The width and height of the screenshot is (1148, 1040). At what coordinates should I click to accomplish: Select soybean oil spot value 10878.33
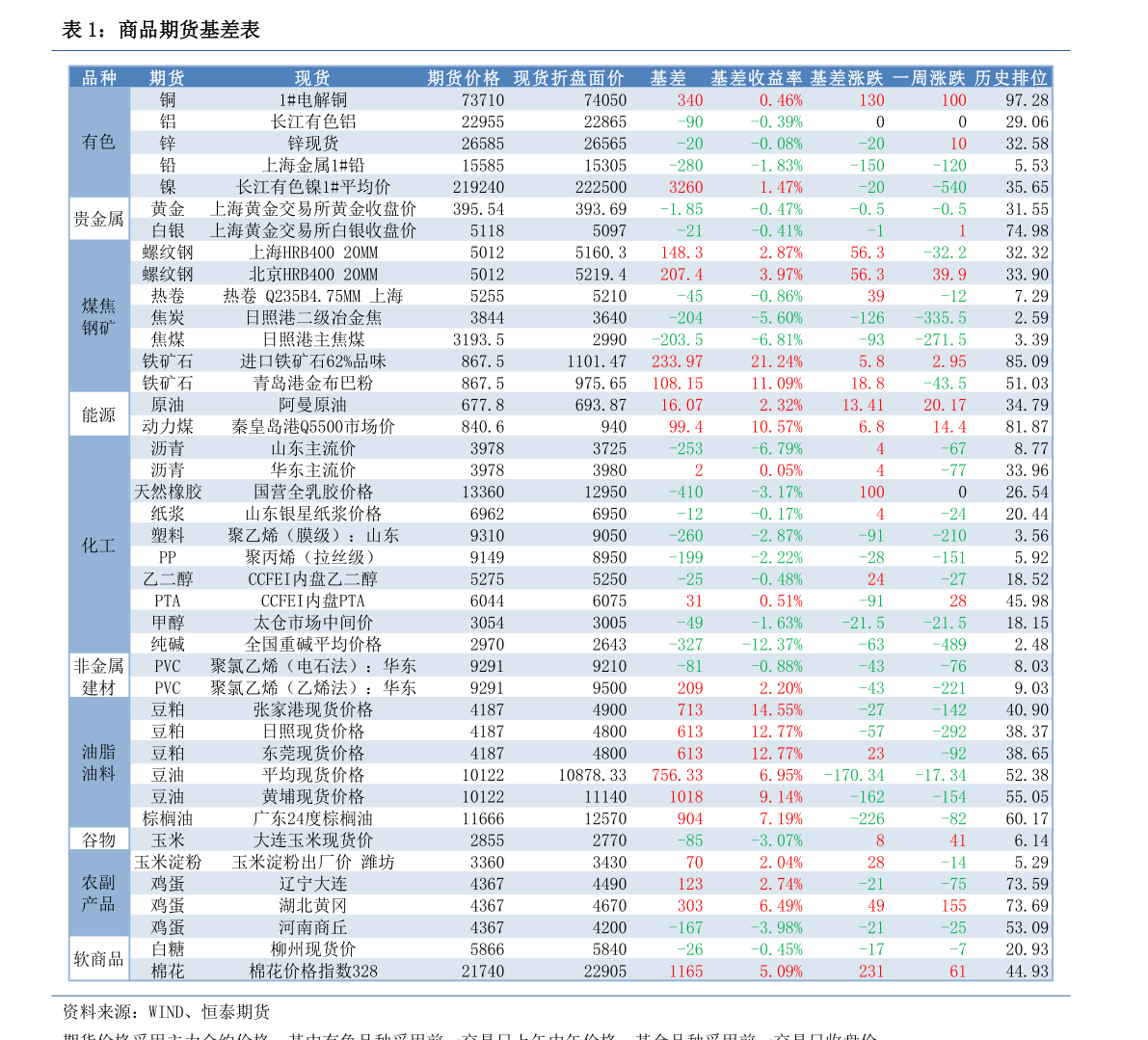click(x=592, y=775)
